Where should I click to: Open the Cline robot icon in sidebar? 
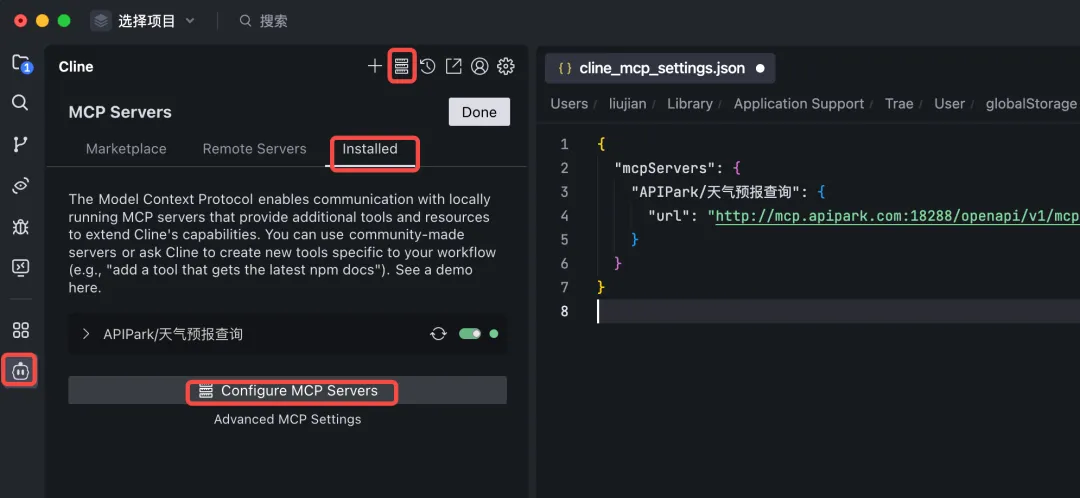[20, 371]
